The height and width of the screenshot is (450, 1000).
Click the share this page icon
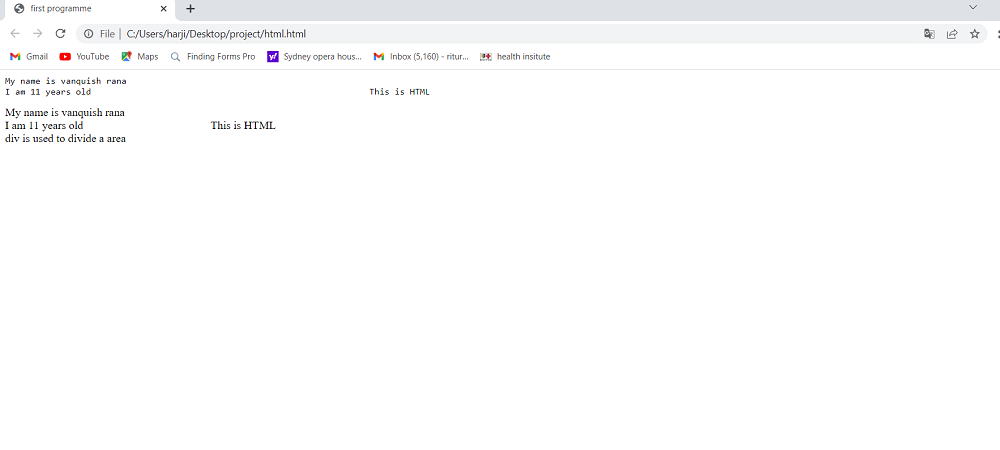[952, 33]
